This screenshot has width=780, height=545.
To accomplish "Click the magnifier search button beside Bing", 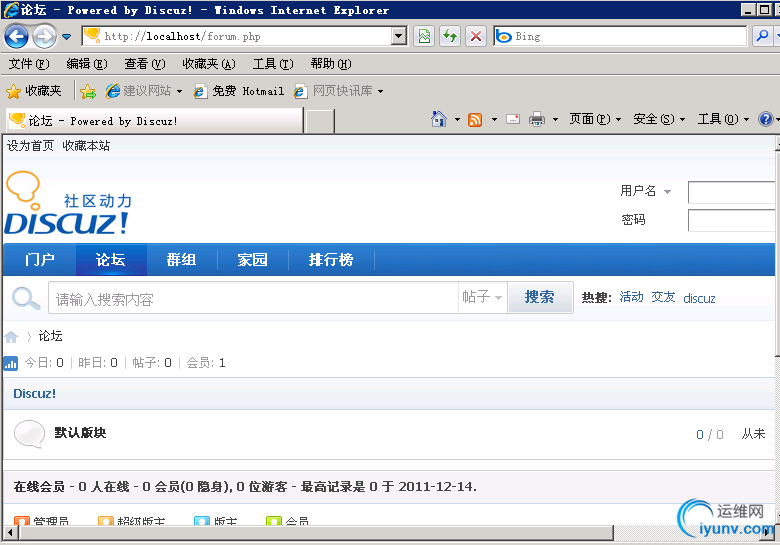I will [762, 36].
